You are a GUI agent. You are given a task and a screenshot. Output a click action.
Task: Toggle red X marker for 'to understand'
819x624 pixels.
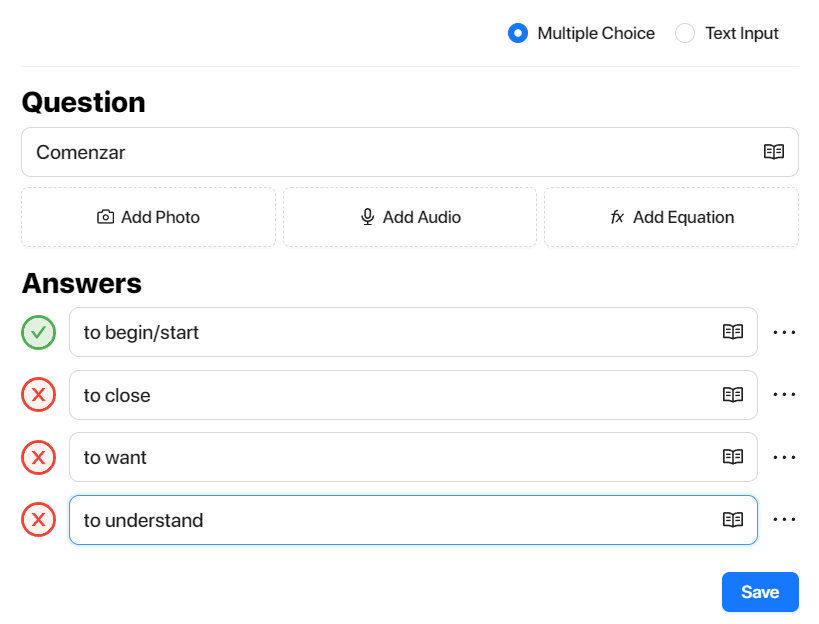pyautogui.click(x=39, y=520)
